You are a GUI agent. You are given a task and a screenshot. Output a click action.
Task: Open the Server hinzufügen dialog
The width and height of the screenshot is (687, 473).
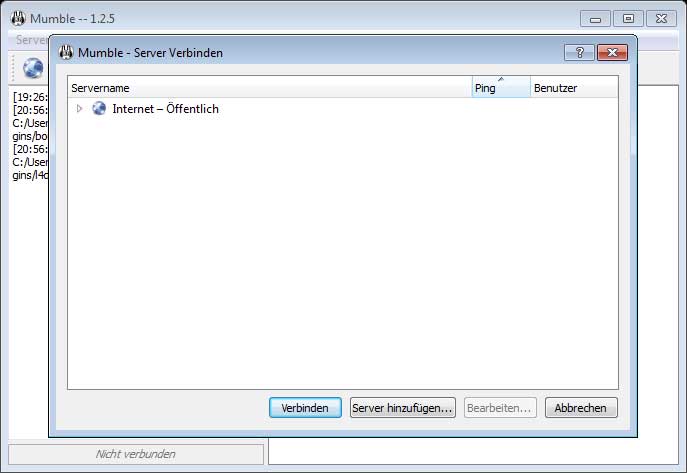403,408
